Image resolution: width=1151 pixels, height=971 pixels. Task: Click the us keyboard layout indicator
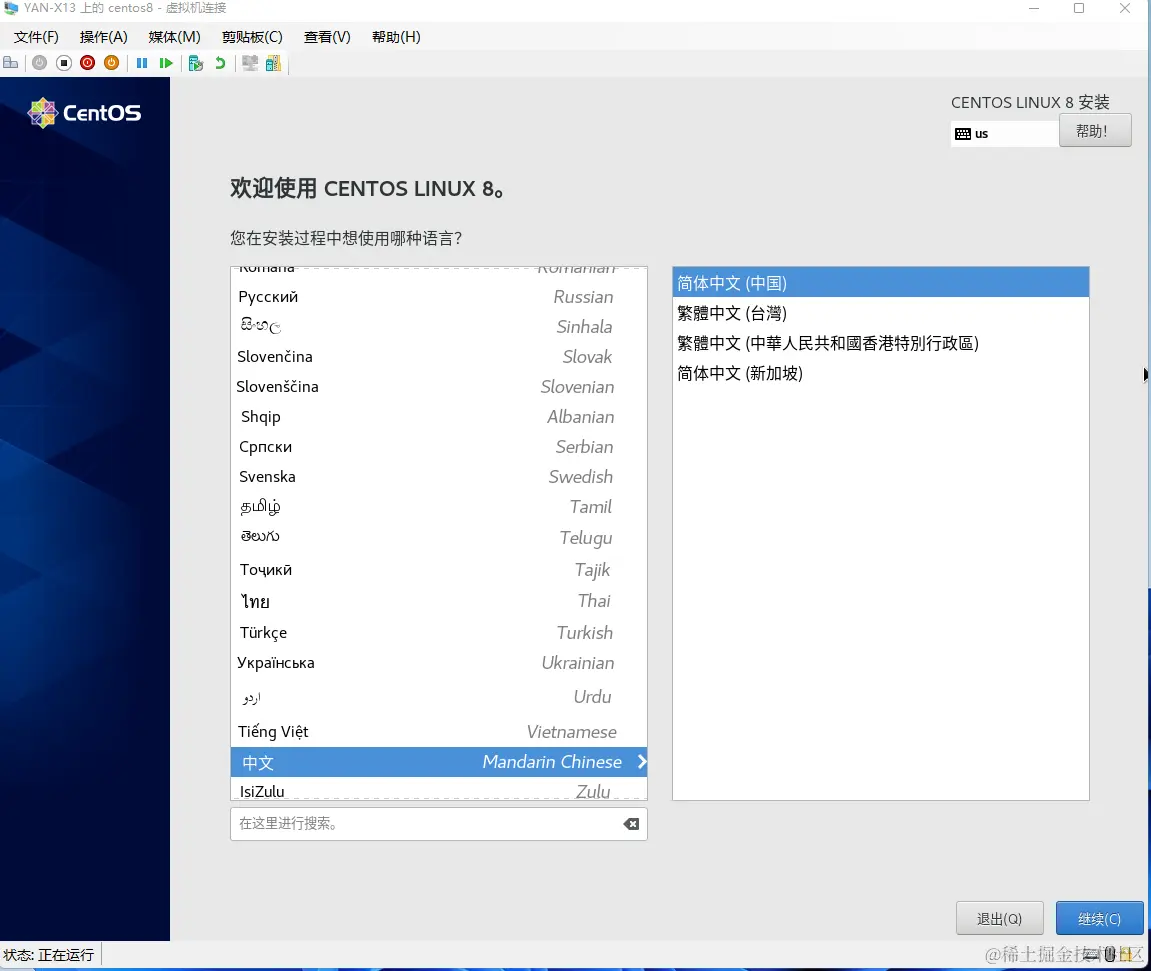pyautogui.click(x=1004, y=134)
